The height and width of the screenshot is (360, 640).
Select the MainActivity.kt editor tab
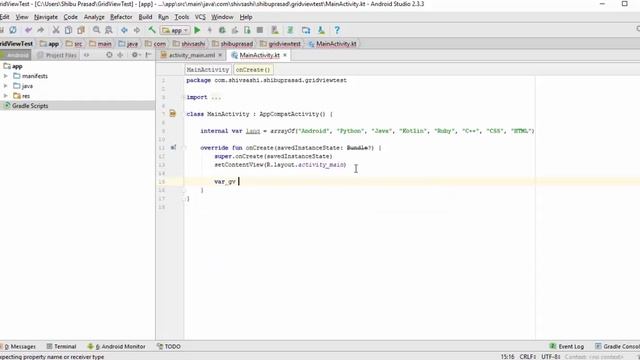click(x=260, y=55)
